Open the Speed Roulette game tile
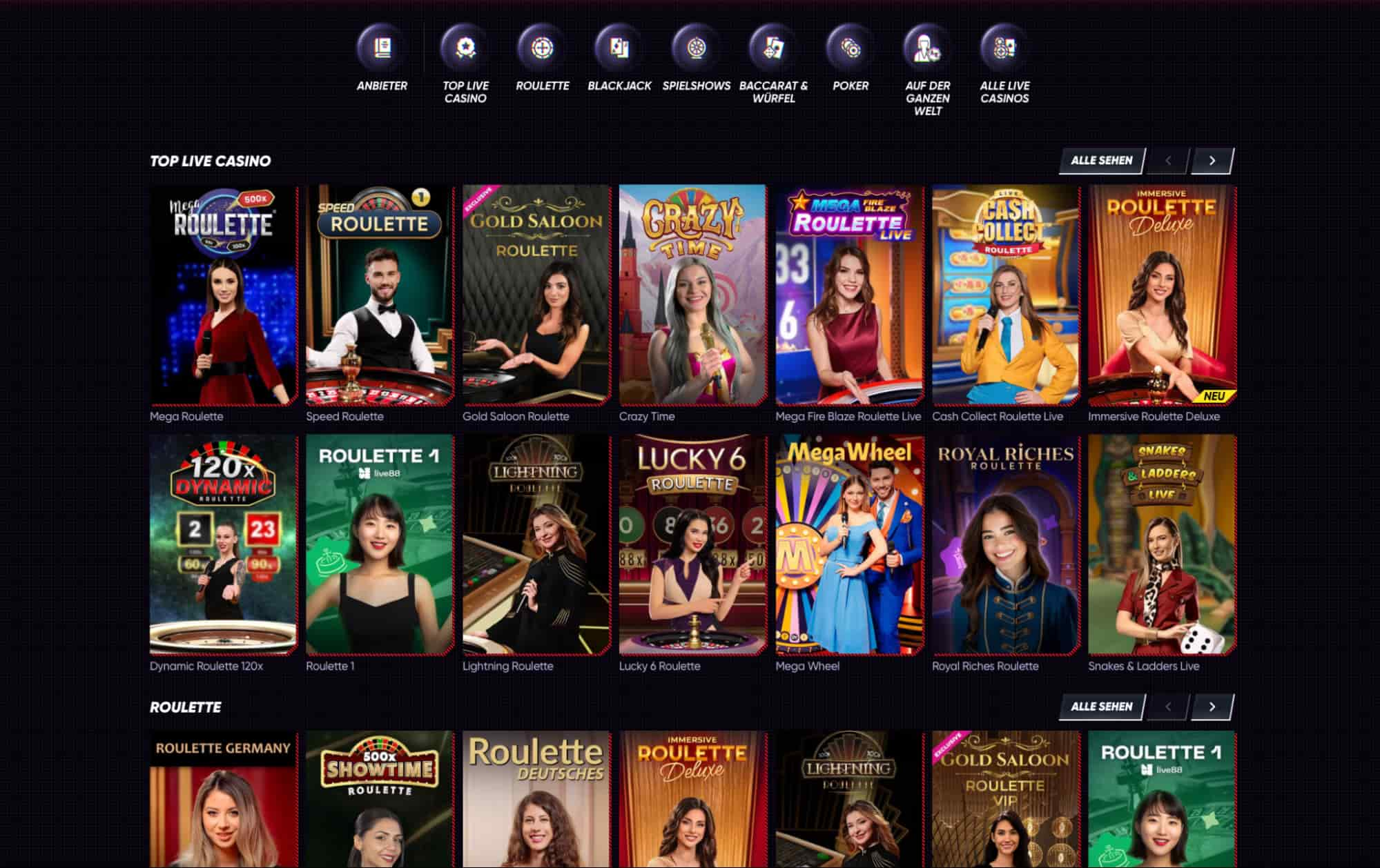 point(380,295)
